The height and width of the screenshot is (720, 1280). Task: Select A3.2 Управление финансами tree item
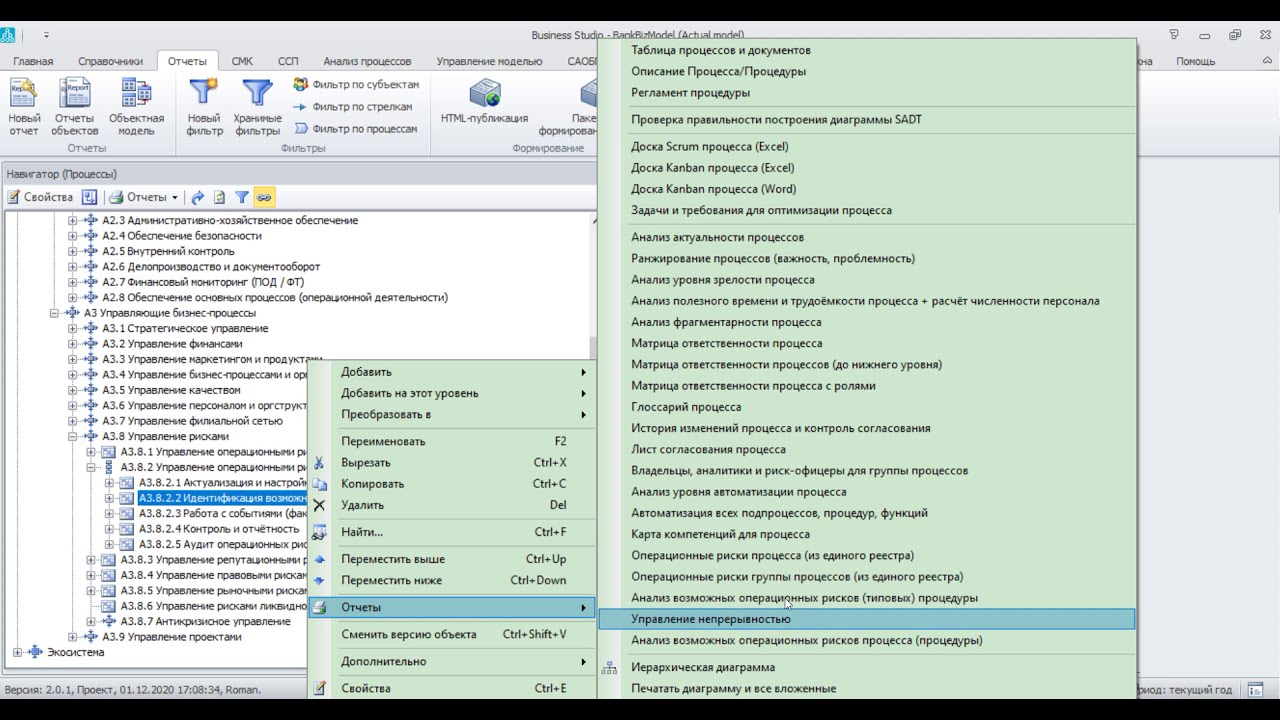(172, 344)
